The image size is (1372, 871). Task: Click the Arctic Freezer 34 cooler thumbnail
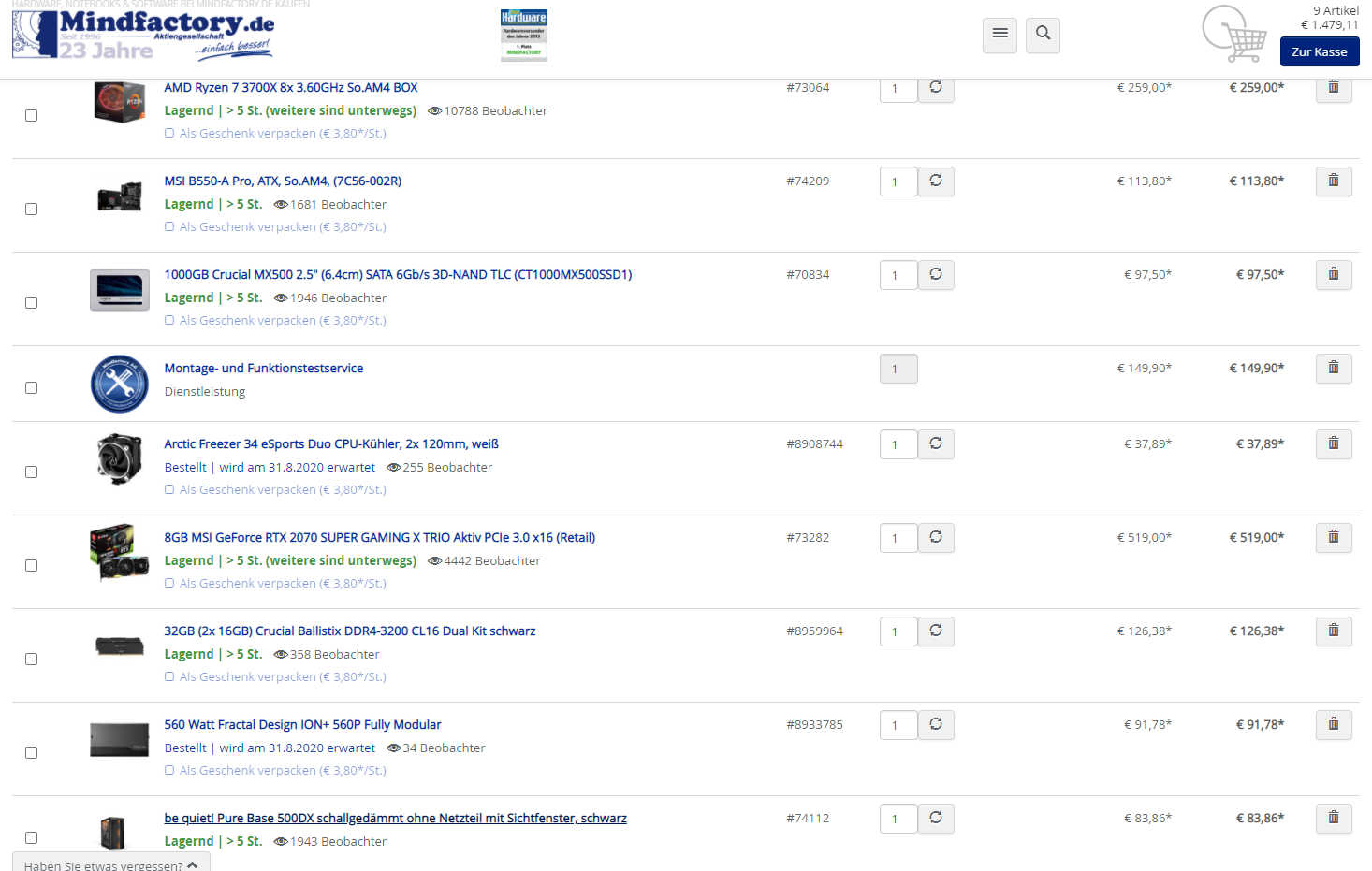(x=120, y=458)
